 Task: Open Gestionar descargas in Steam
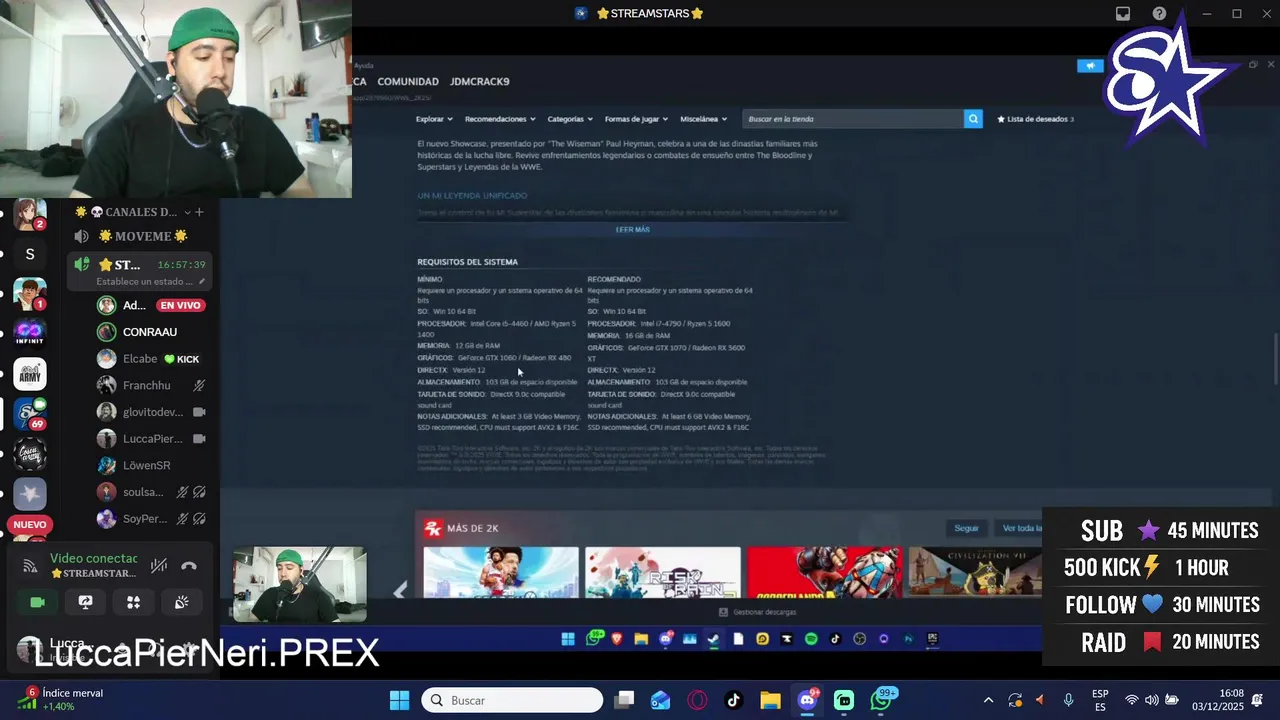(x=758, y=612)
